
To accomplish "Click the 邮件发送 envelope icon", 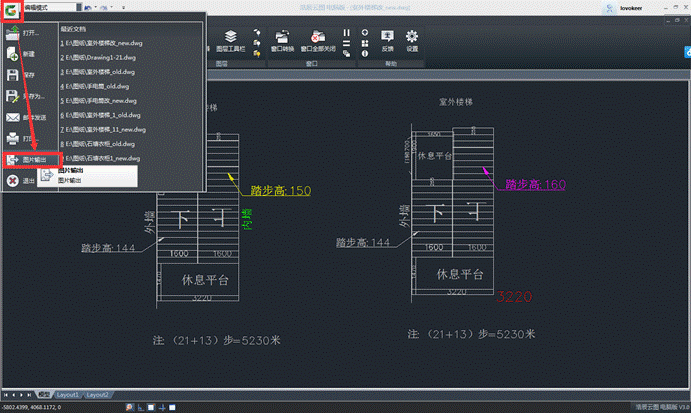I will [14, 117].
